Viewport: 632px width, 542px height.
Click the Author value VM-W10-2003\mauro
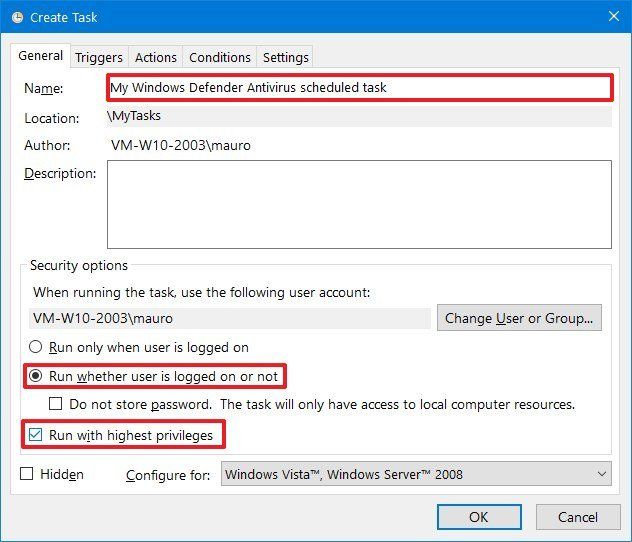(x=181, y=145)
